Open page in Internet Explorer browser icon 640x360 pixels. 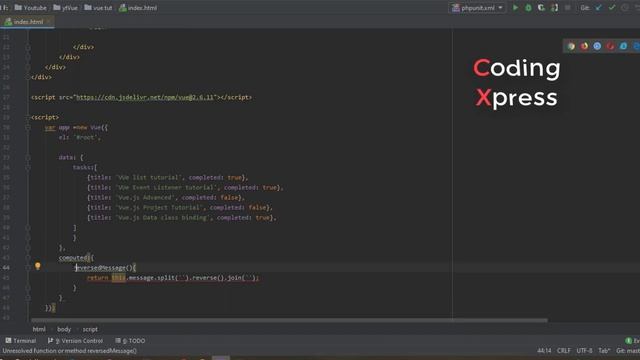point(623,46)
